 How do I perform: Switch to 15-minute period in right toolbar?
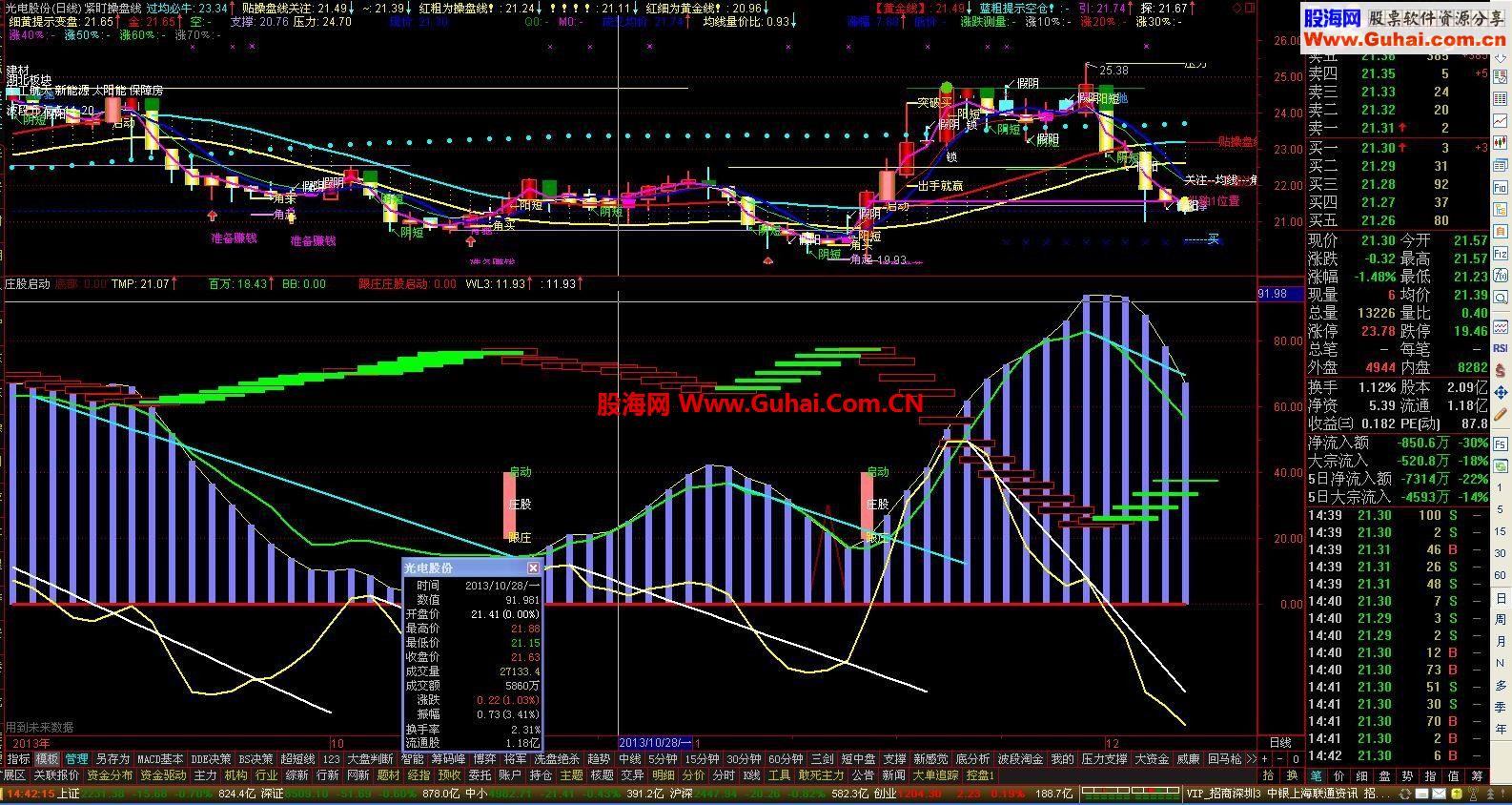pyautogui.click(x=1501, y=530)
